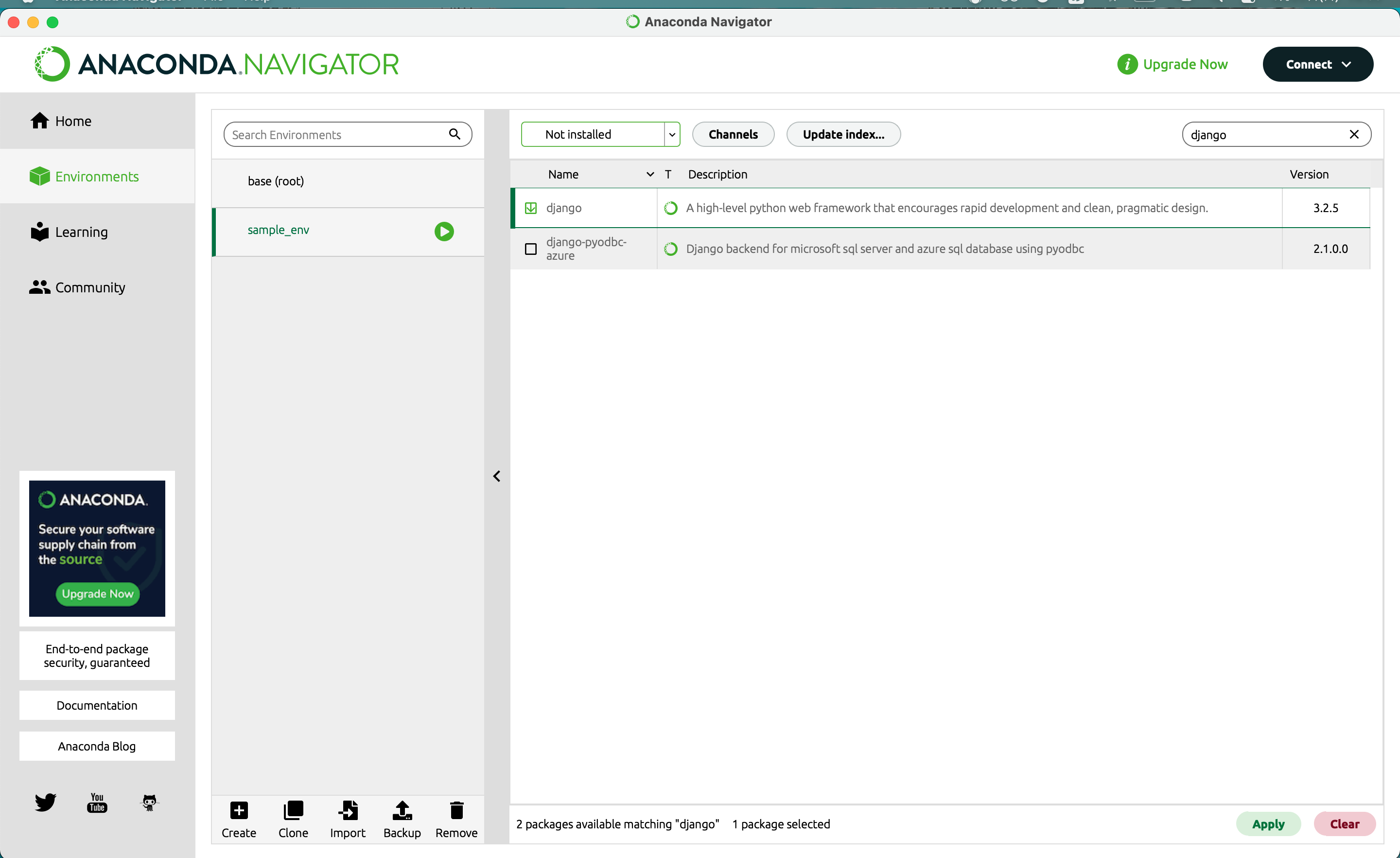
Task: Click the type icon in django-pyodbc-azure row
Action: (670, 249)
